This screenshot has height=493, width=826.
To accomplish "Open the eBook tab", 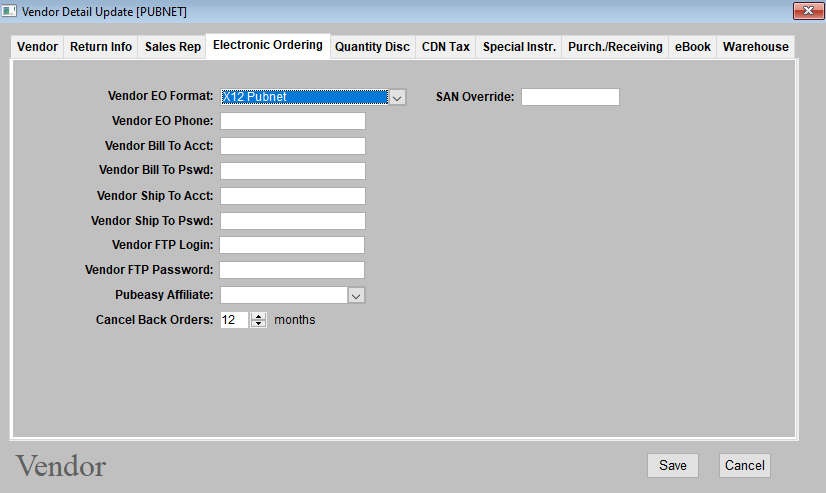I will (692, 47).
